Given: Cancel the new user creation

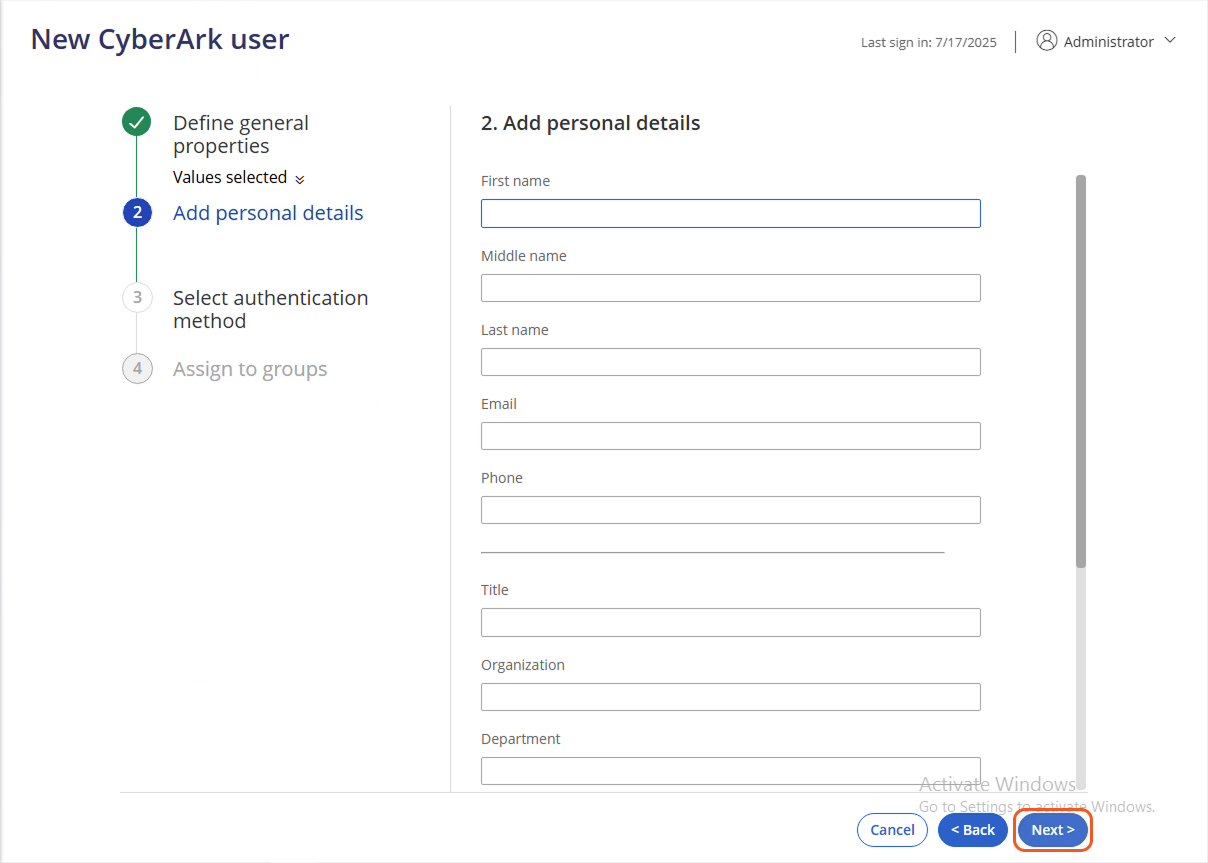Looking at the screenshot, I should coord(892,829).
